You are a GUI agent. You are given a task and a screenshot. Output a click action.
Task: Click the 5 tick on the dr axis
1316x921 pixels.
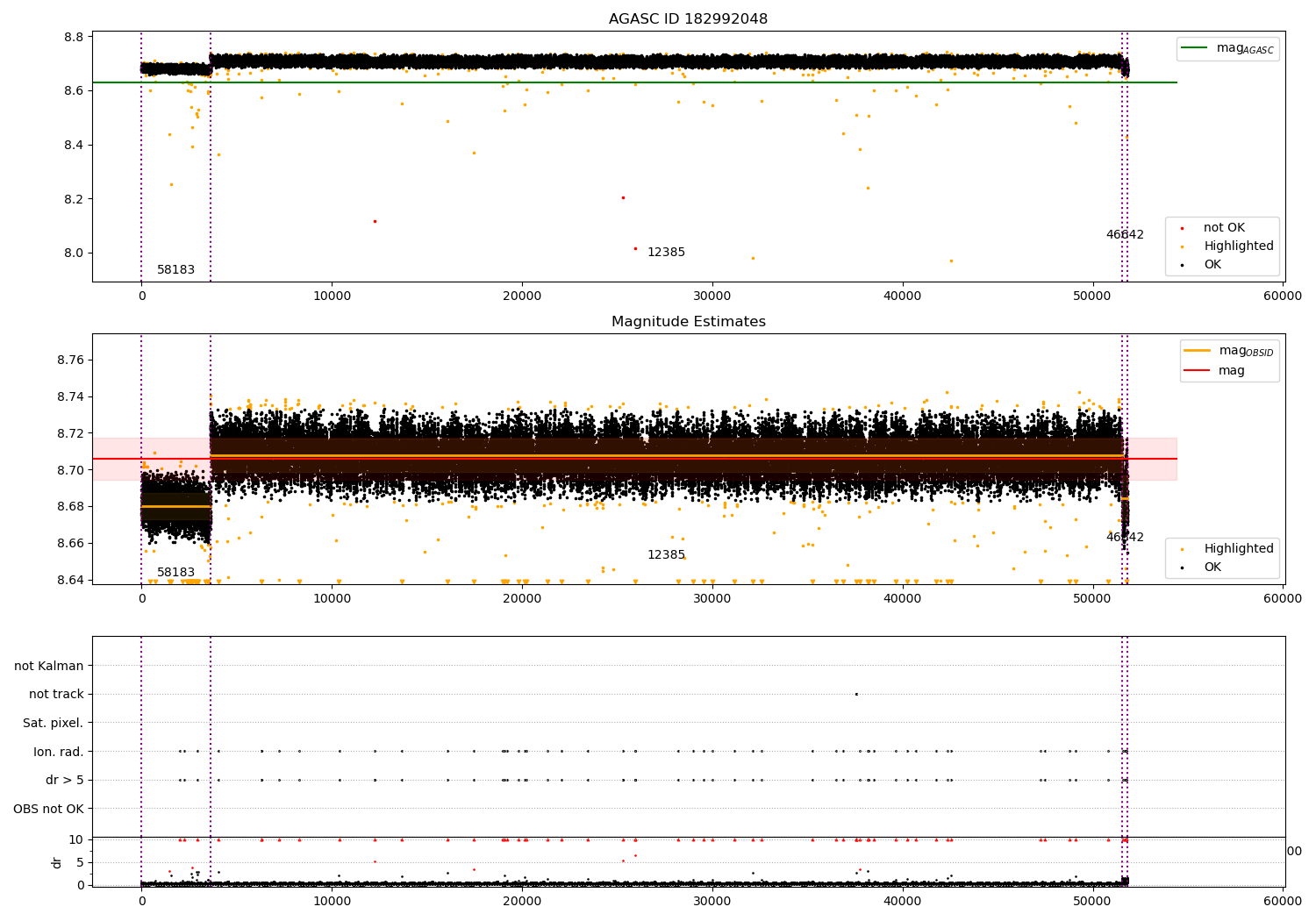click(80, 863)
